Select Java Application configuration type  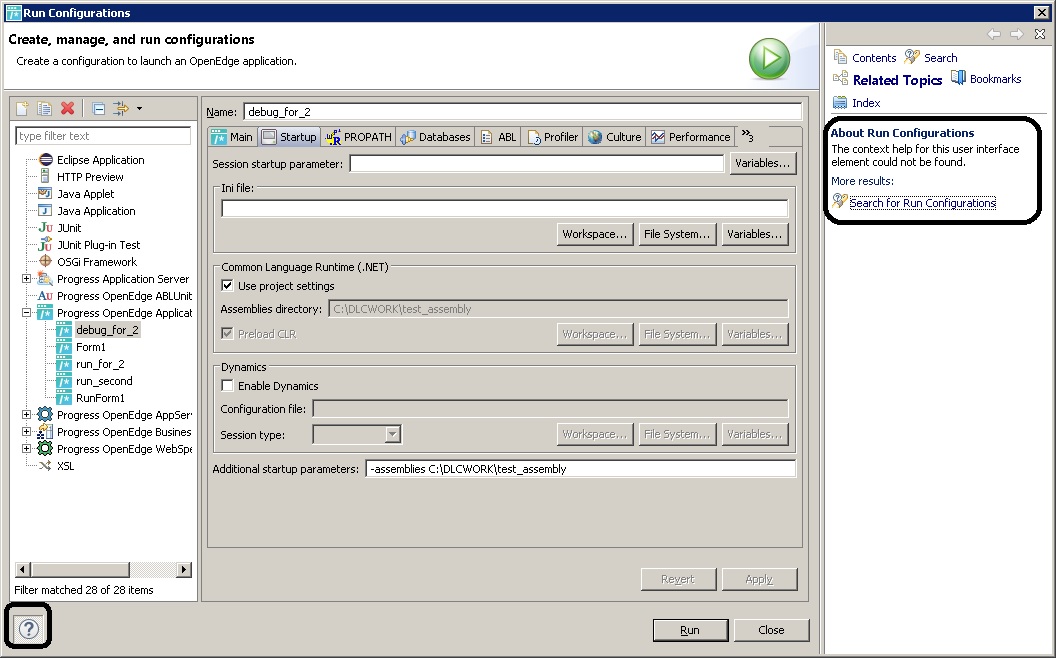point(96,211)
